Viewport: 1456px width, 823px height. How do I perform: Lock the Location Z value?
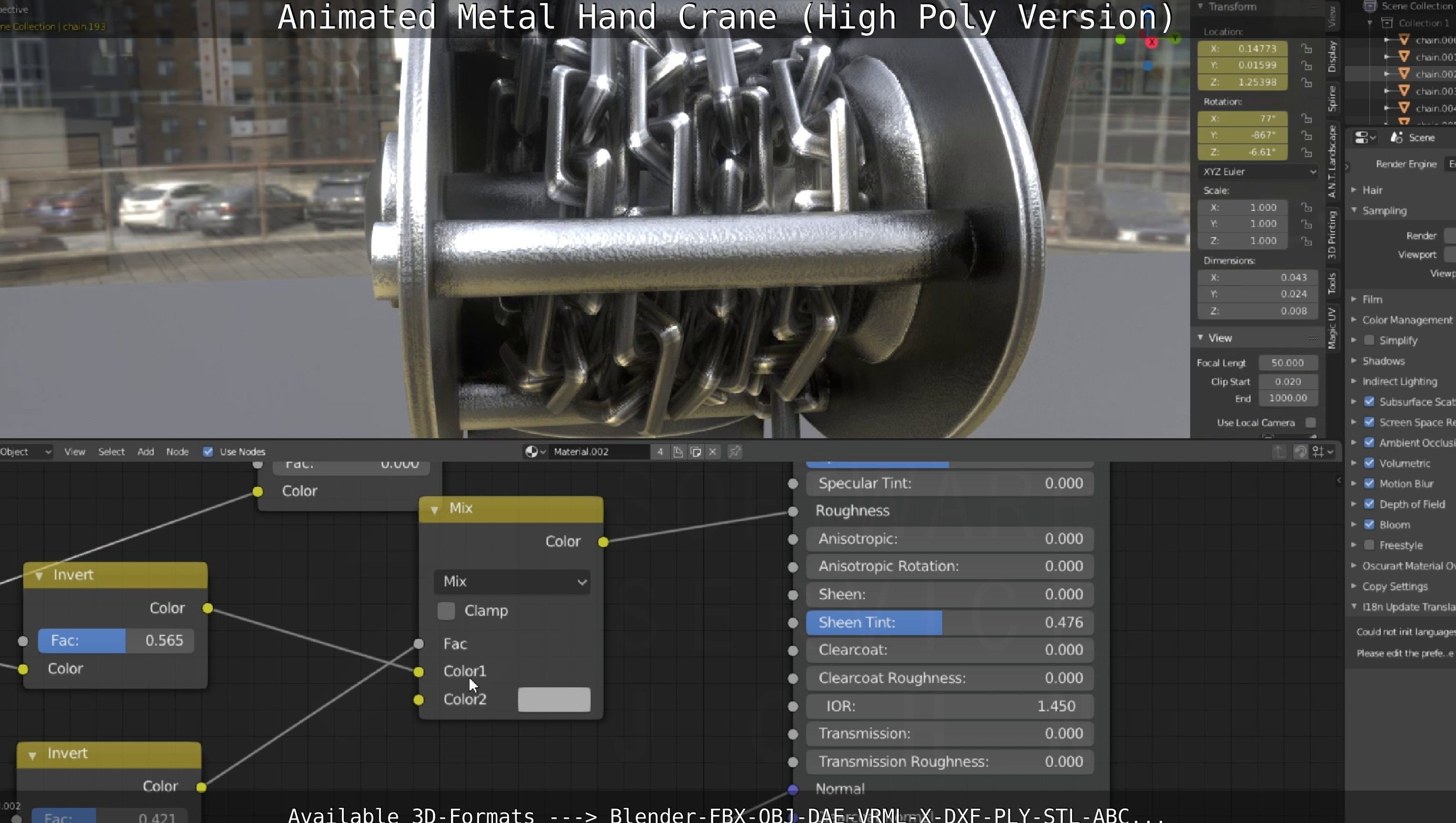1306,82
